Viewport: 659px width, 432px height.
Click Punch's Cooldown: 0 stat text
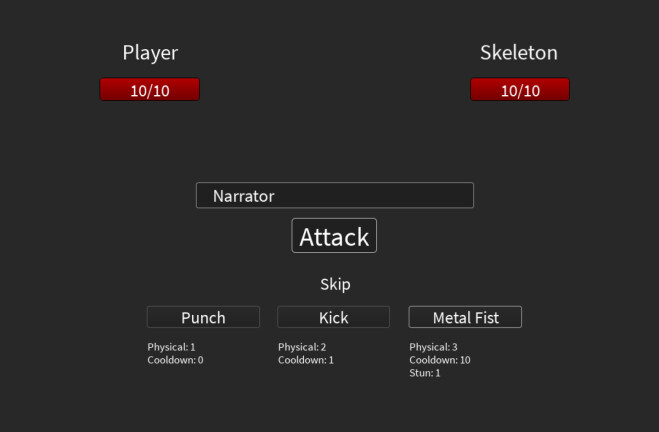pyautogui.click(x=175, y=360)
